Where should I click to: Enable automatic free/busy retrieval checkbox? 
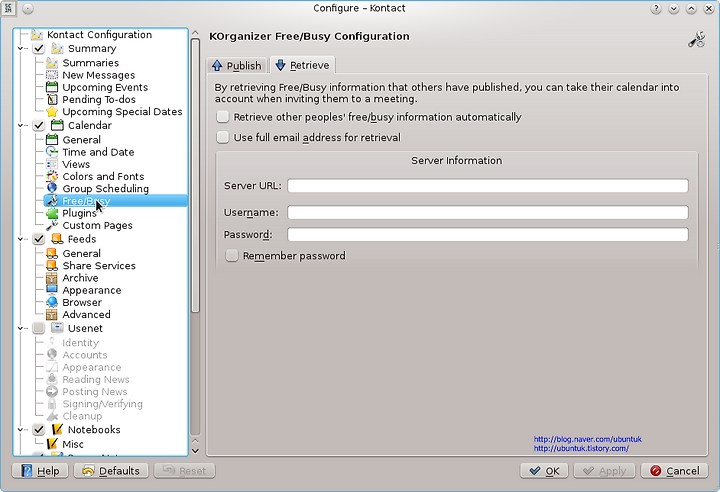[x=223, y=117]
